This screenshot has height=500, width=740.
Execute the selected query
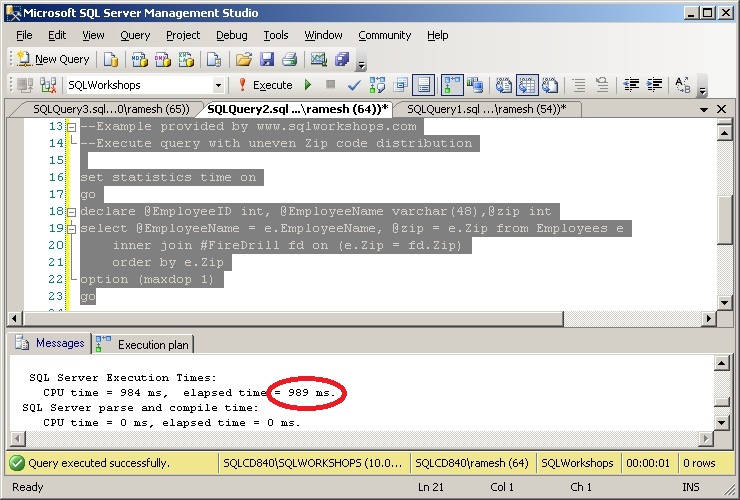[x=265, y=85]
